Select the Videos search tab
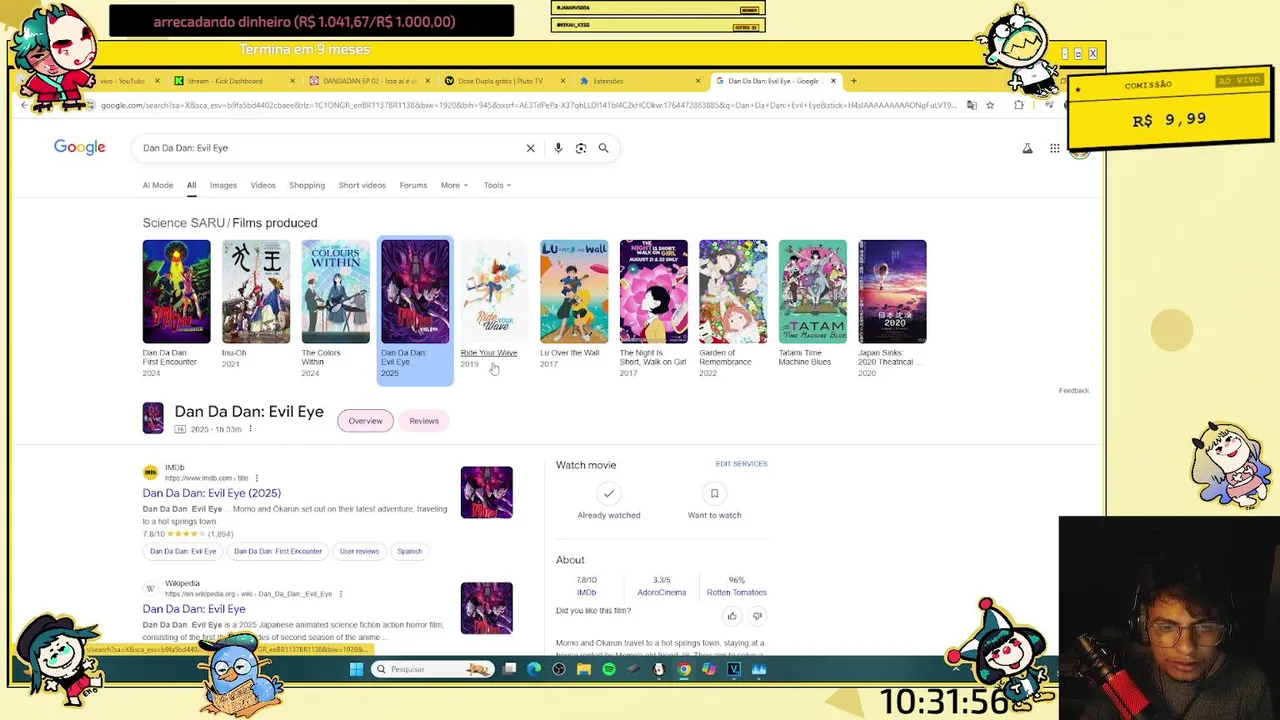This screenshot has height=720, width=1280. click(263, 185)
